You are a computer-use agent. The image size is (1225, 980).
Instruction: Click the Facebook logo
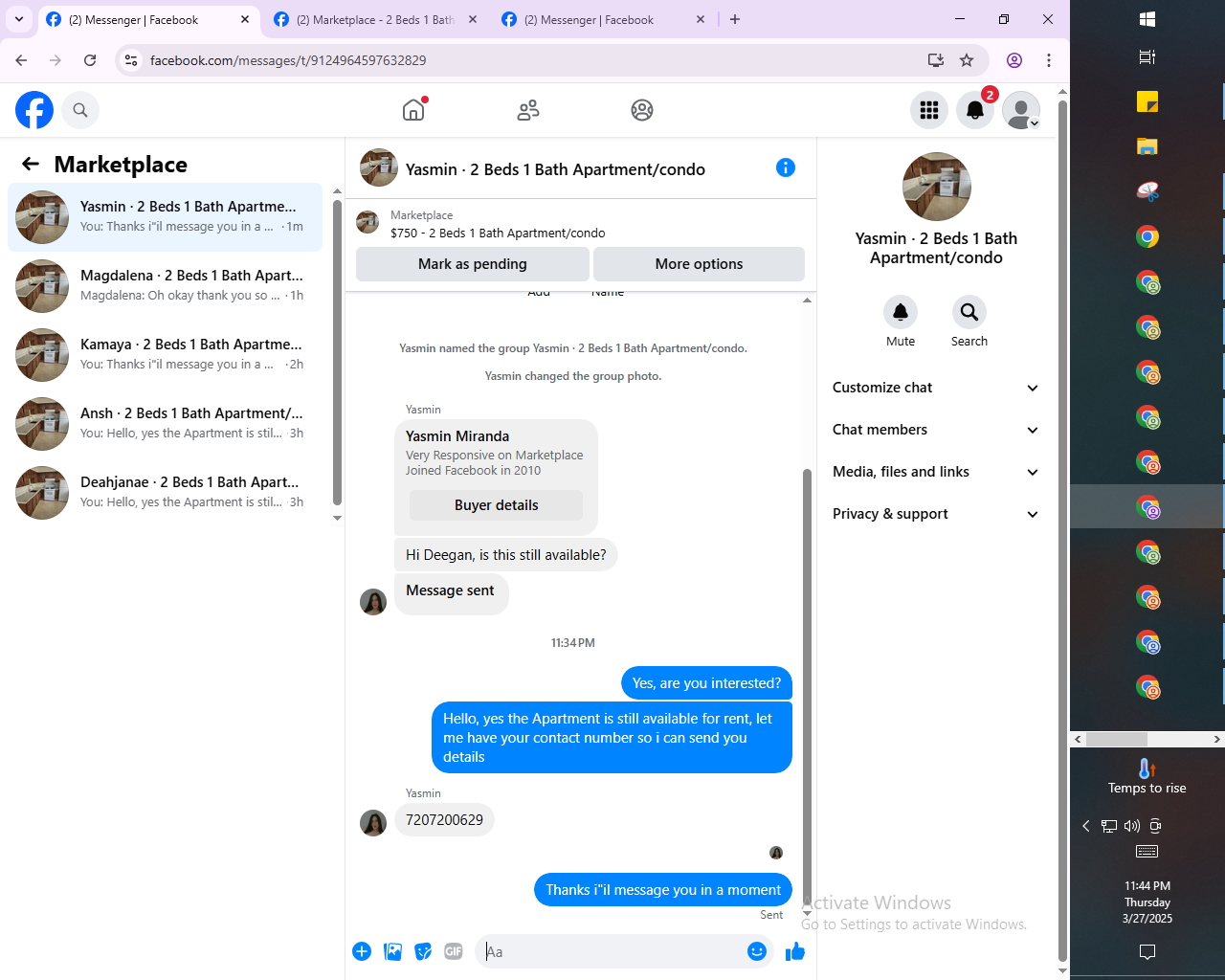[34, 110]
